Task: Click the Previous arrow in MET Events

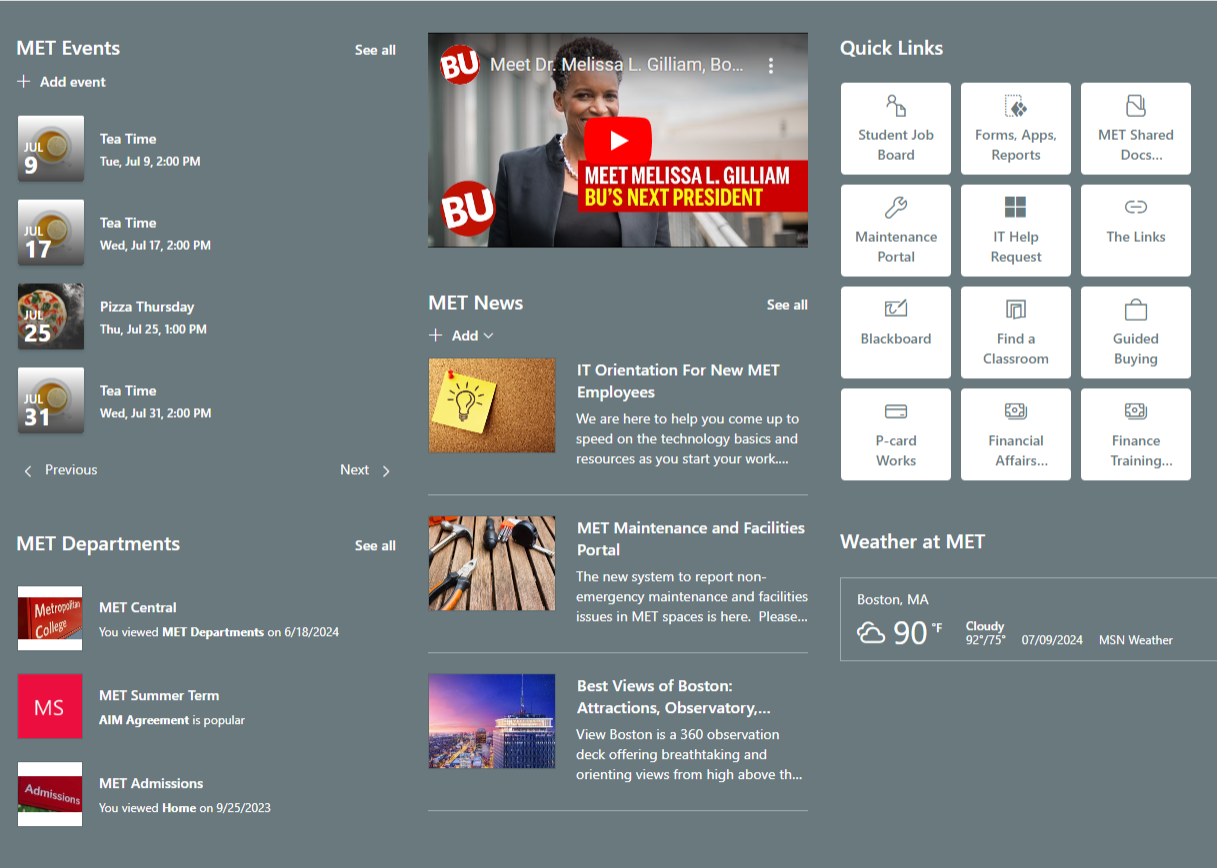Action: coord(28,471)
